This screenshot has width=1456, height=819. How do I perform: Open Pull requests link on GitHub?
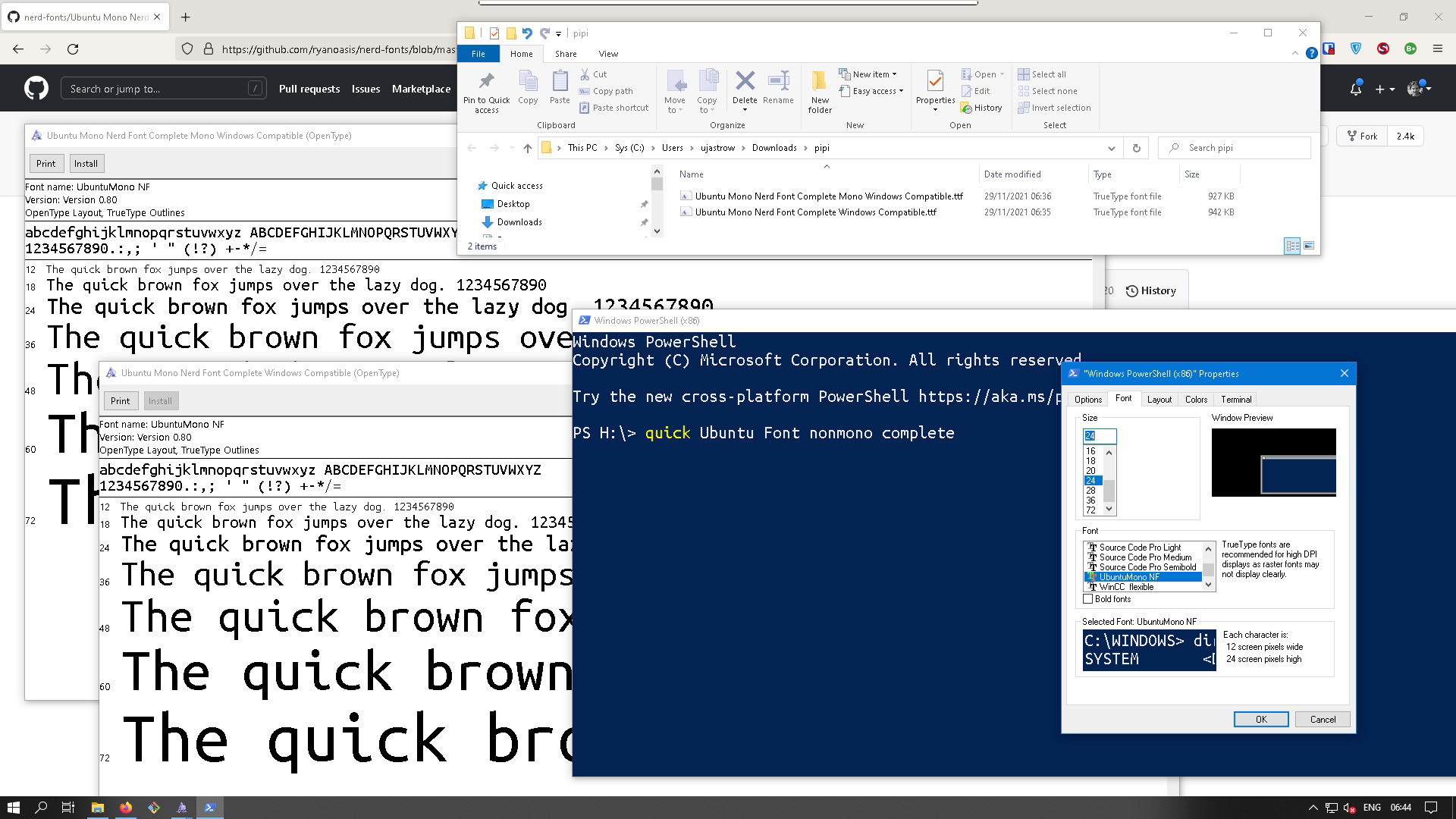(309, 89)
